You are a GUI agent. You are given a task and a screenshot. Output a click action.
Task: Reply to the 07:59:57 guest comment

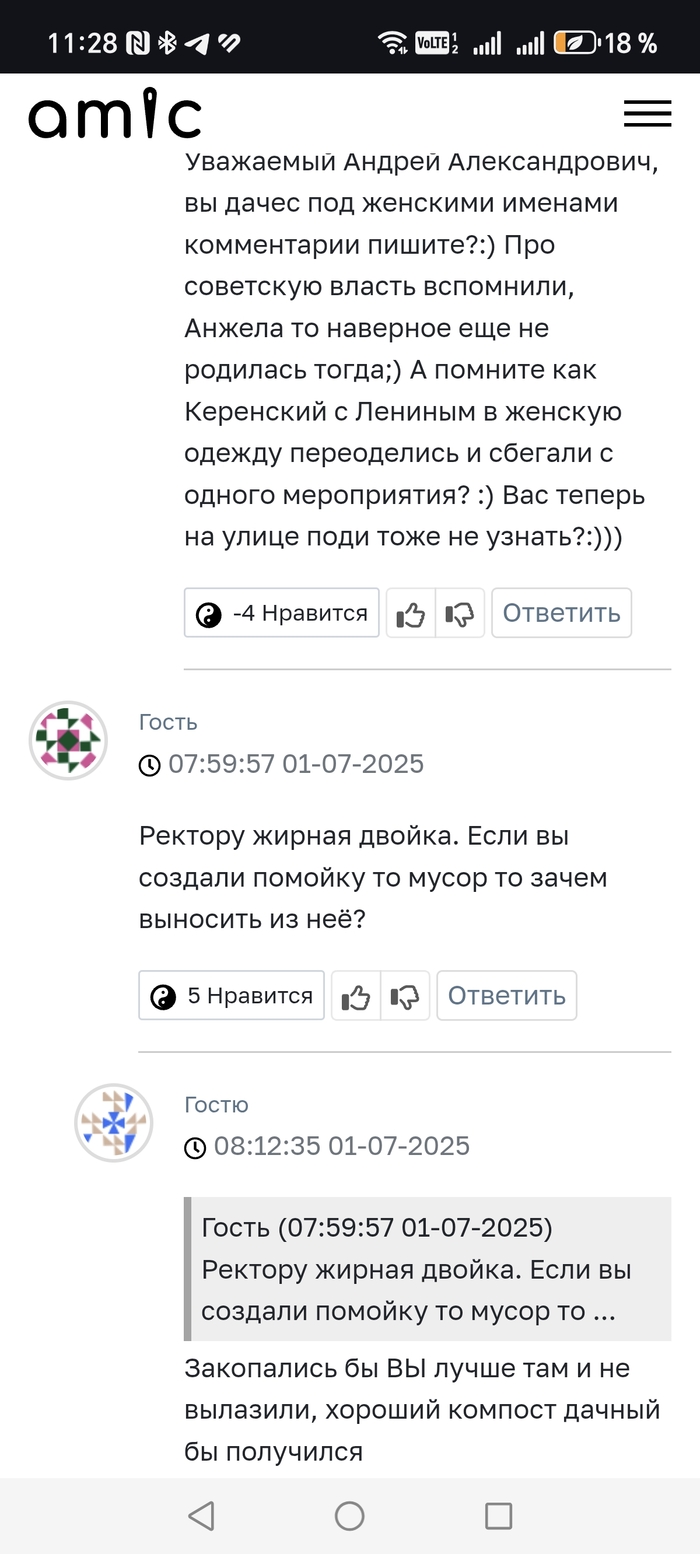click(x=506, y=995)
